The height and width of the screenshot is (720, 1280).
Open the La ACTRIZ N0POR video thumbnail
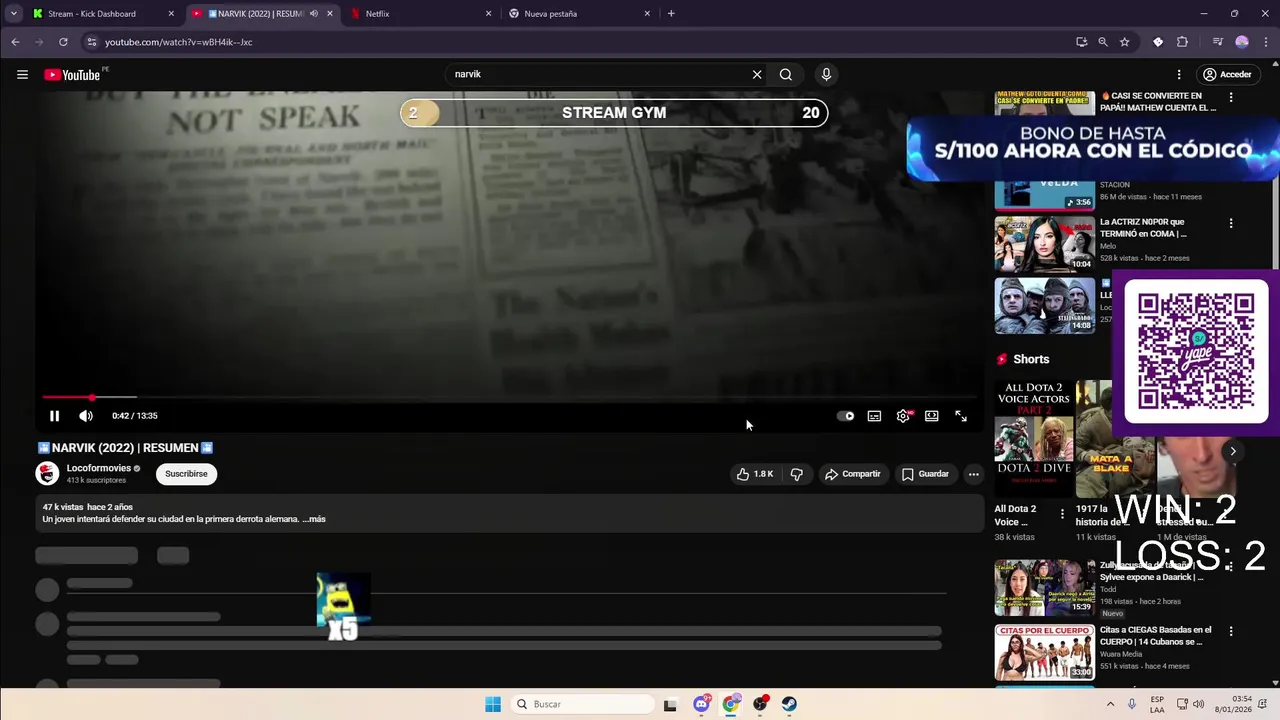point(1044,244)
